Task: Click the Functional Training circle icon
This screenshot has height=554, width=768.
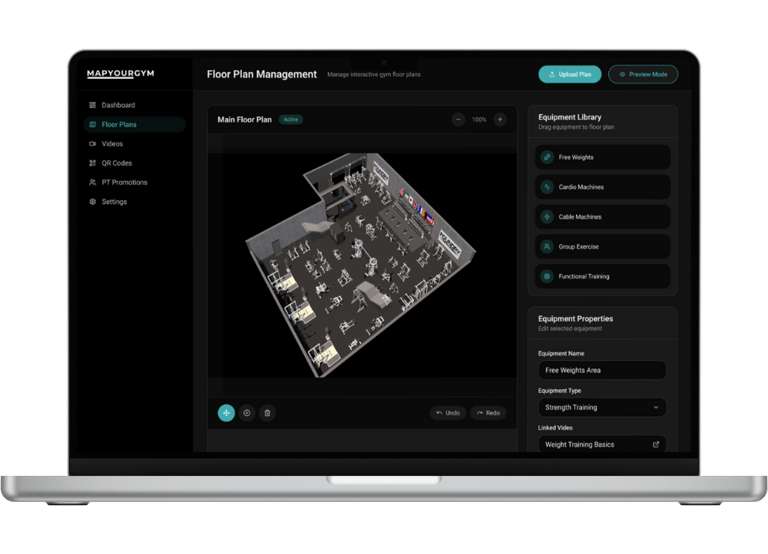Action: click(547, 276)
